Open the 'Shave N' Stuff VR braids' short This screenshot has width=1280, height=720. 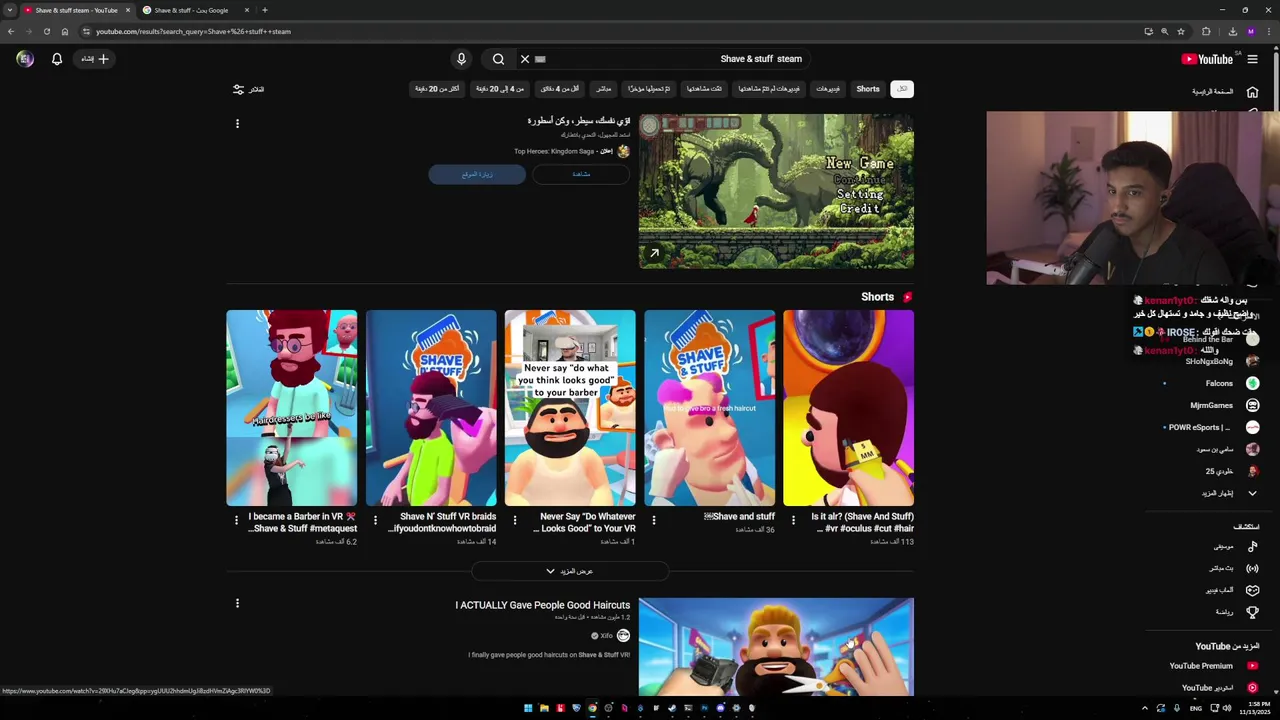tap(431, 408)
